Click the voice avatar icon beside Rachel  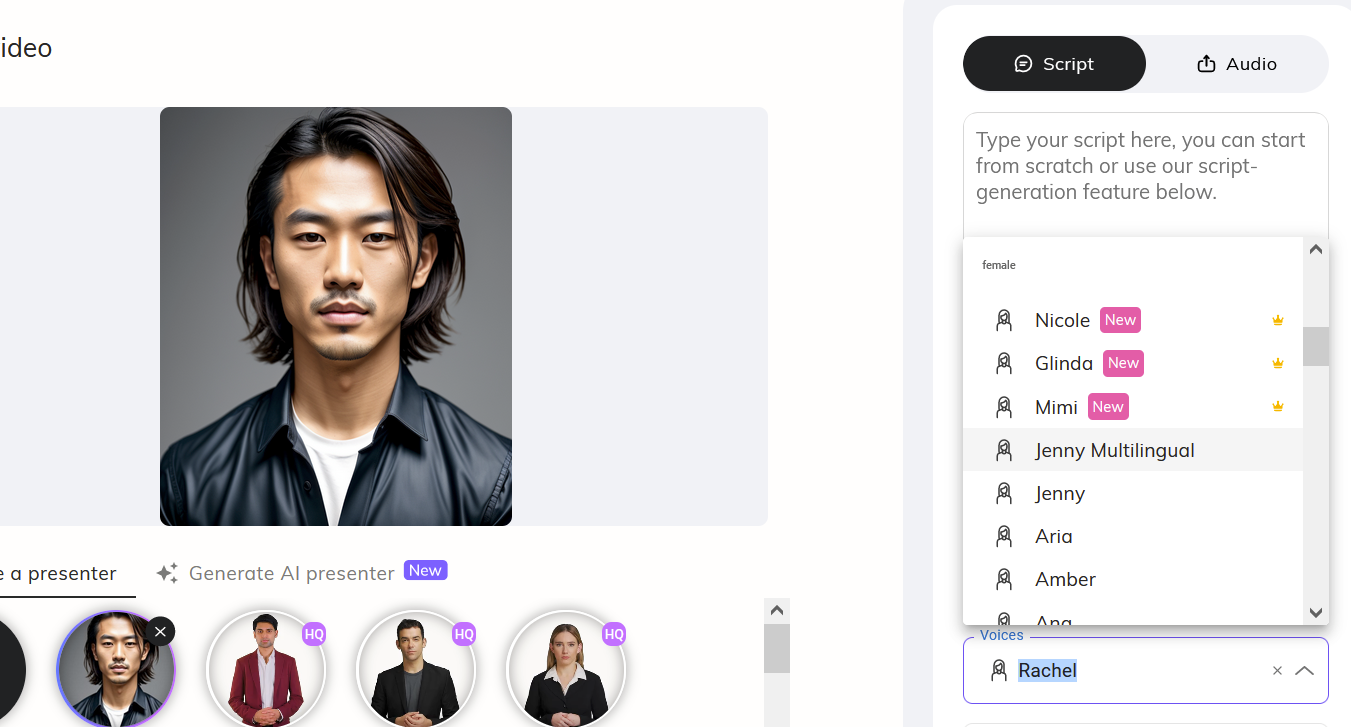click(x=998, y=670)
